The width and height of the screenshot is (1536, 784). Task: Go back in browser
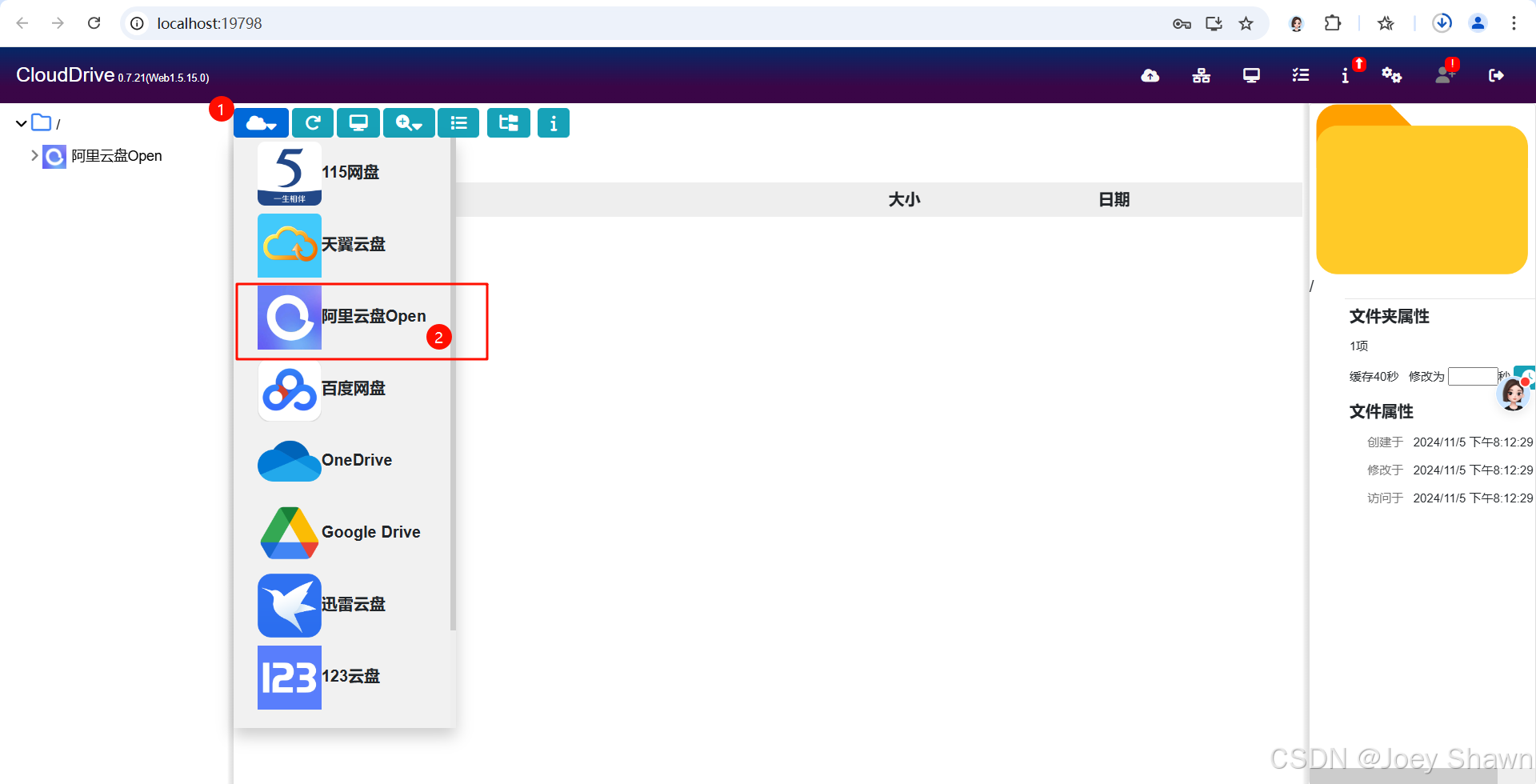coord(22,23)
